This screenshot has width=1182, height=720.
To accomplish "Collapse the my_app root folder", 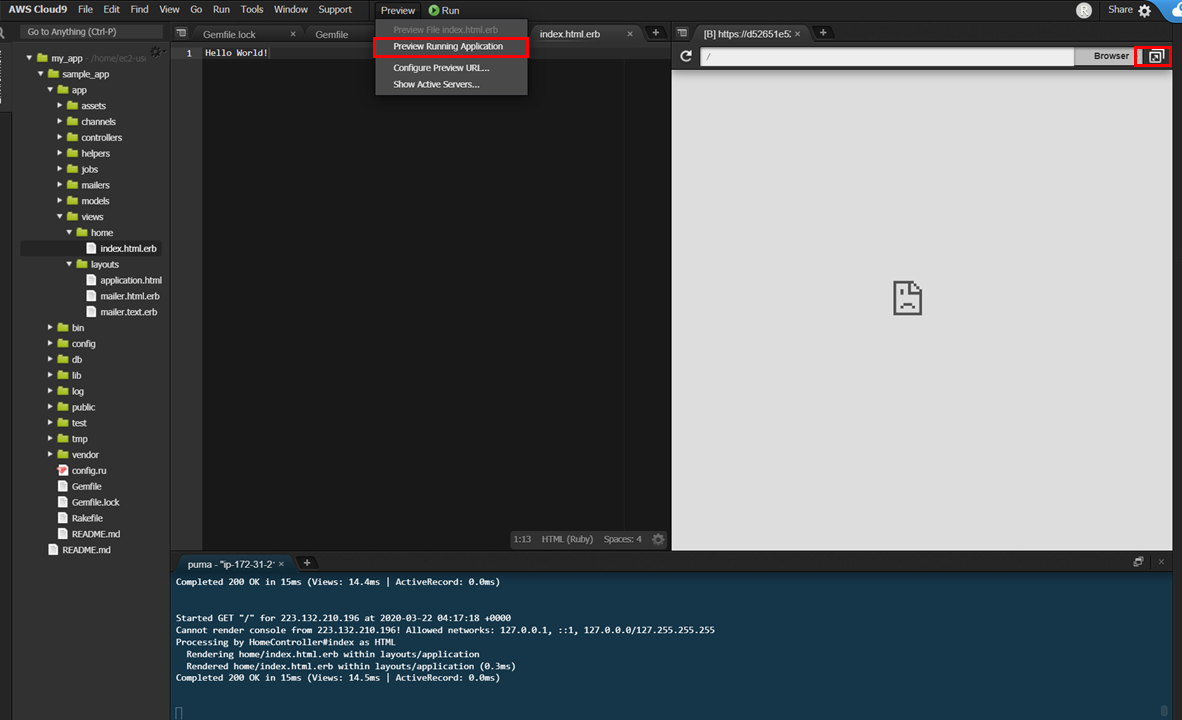I will click(29, 58).
